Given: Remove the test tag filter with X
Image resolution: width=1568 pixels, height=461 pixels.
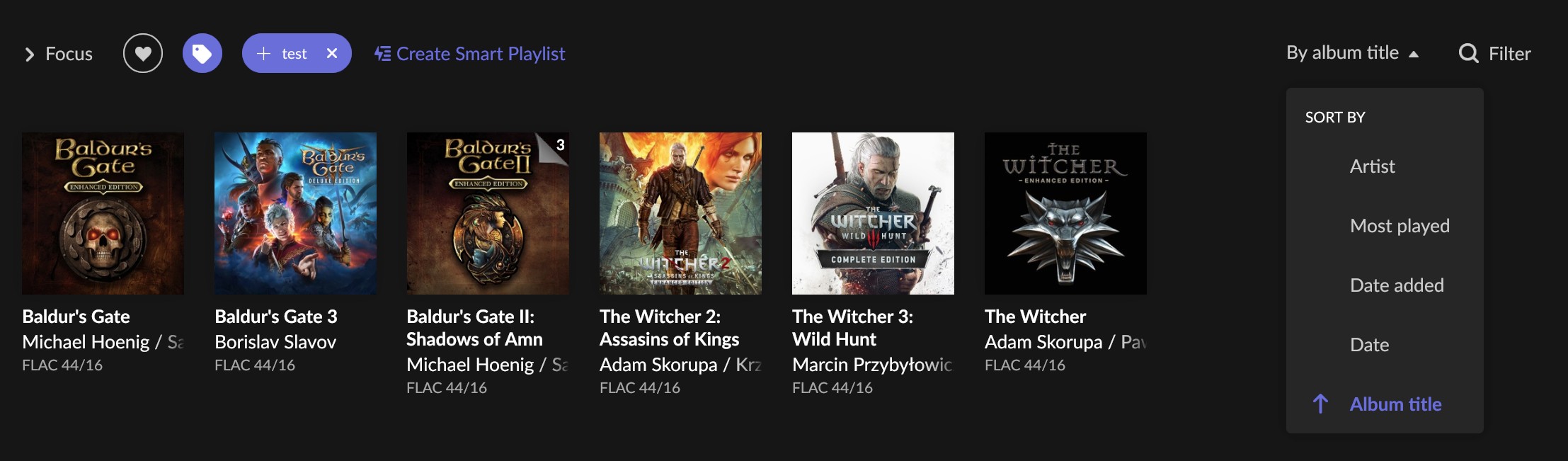Looking at the screenshot, I should pos(332,53).
